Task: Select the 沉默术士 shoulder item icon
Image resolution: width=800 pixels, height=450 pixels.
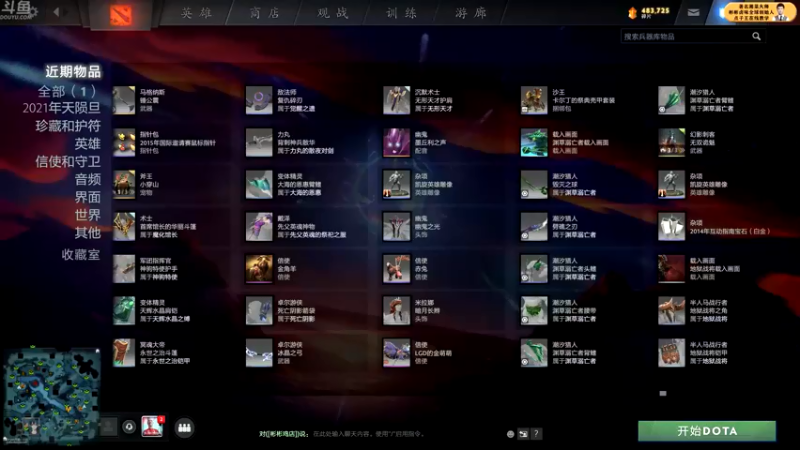Action: click(x=396, y=100)
